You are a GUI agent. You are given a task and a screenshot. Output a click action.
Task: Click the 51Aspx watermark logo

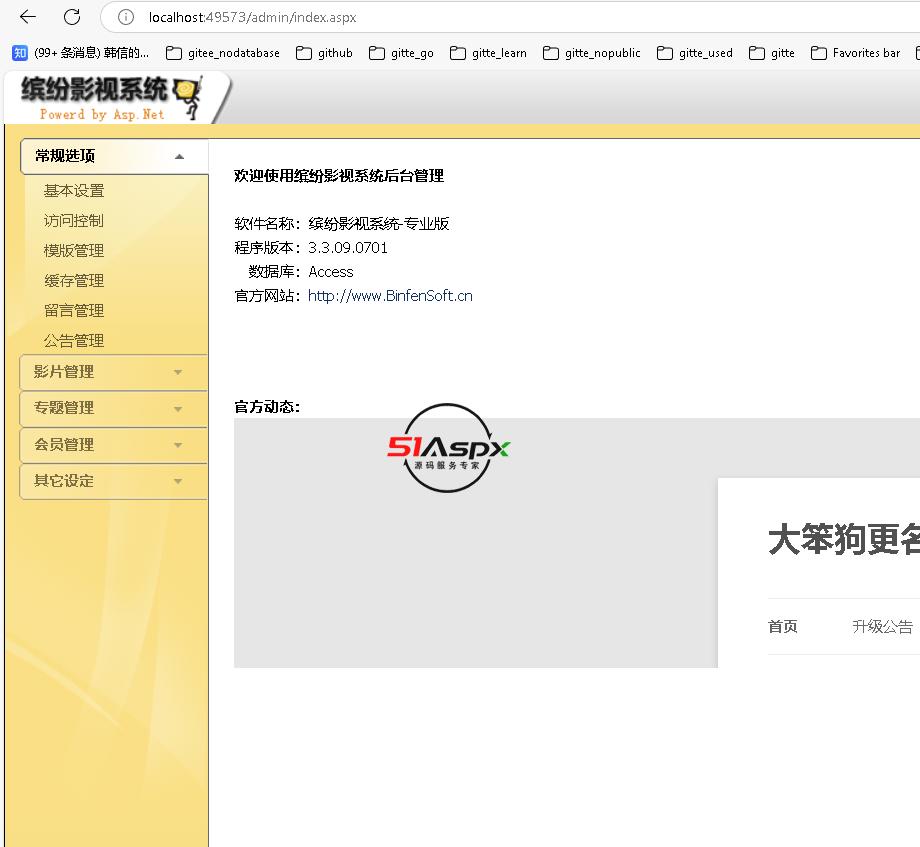[448, 449]
